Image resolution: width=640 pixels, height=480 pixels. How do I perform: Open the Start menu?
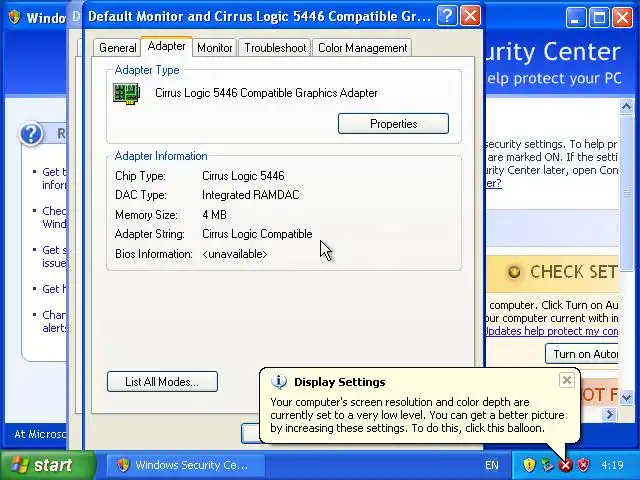tap(47, 465)
